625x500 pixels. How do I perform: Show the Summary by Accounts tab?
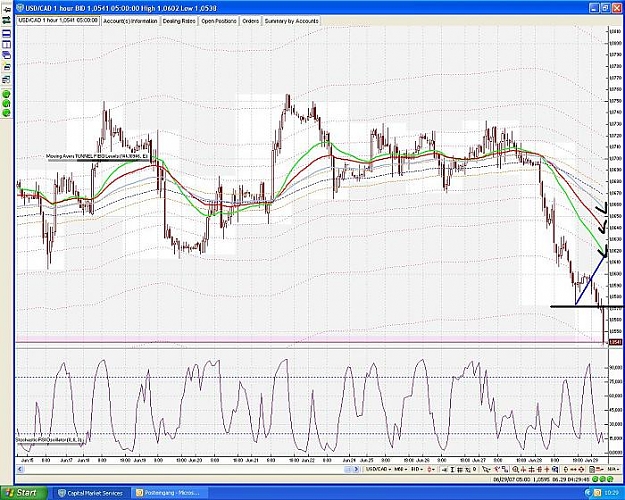(x=291, y=21)
